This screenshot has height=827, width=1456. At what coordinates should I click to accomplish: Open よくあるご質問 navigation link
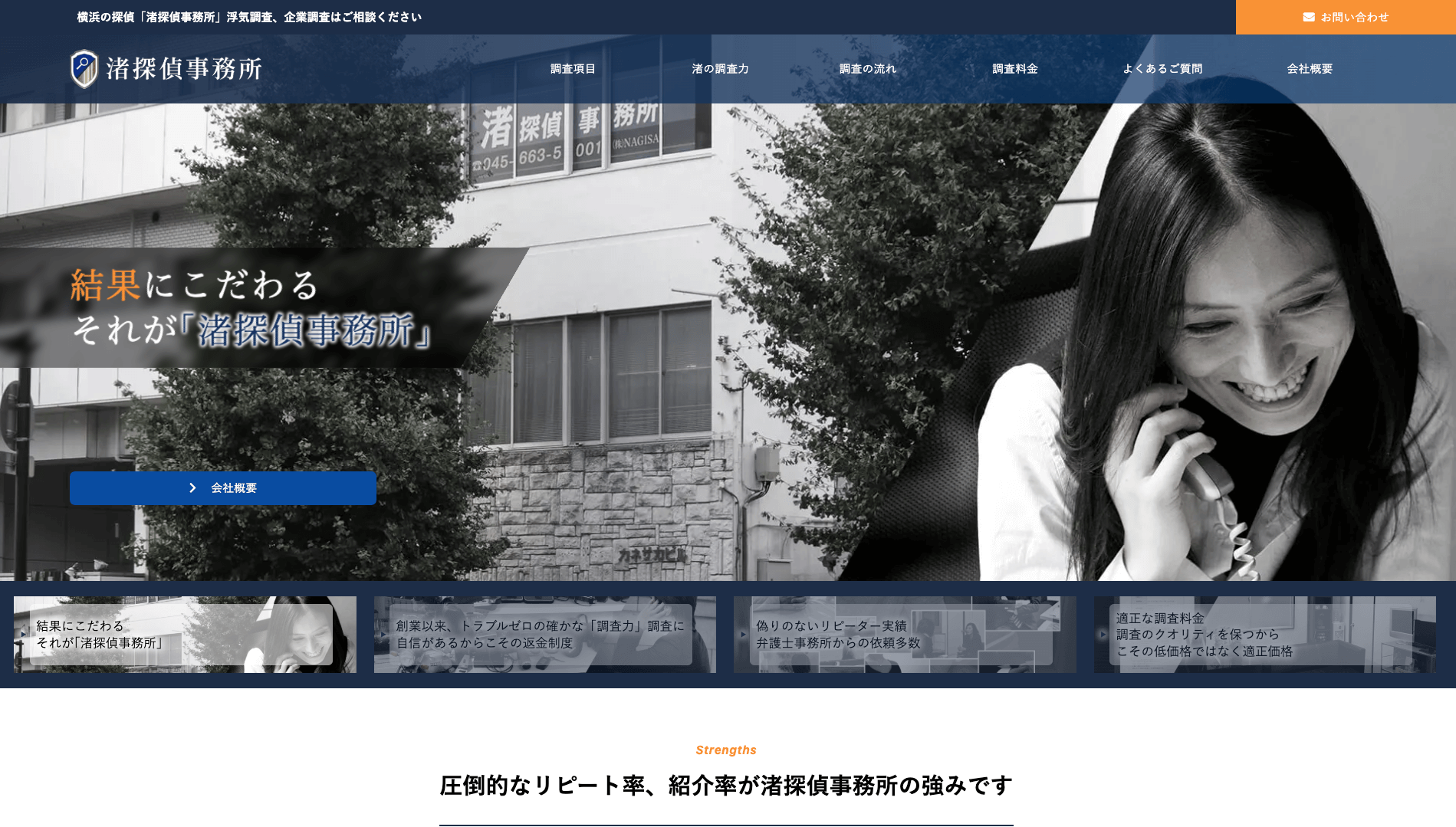[x=1162, y=69]
